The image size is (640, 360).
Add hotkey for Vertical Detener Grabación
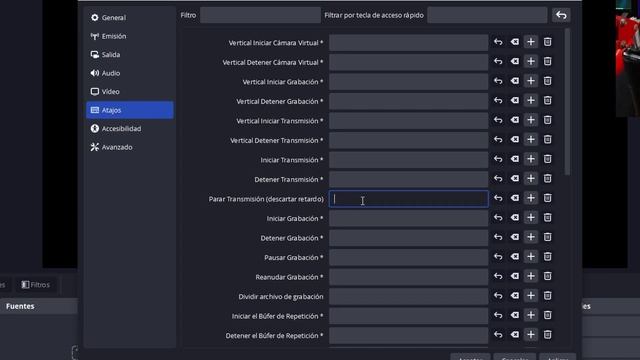[x=531, y=100]
